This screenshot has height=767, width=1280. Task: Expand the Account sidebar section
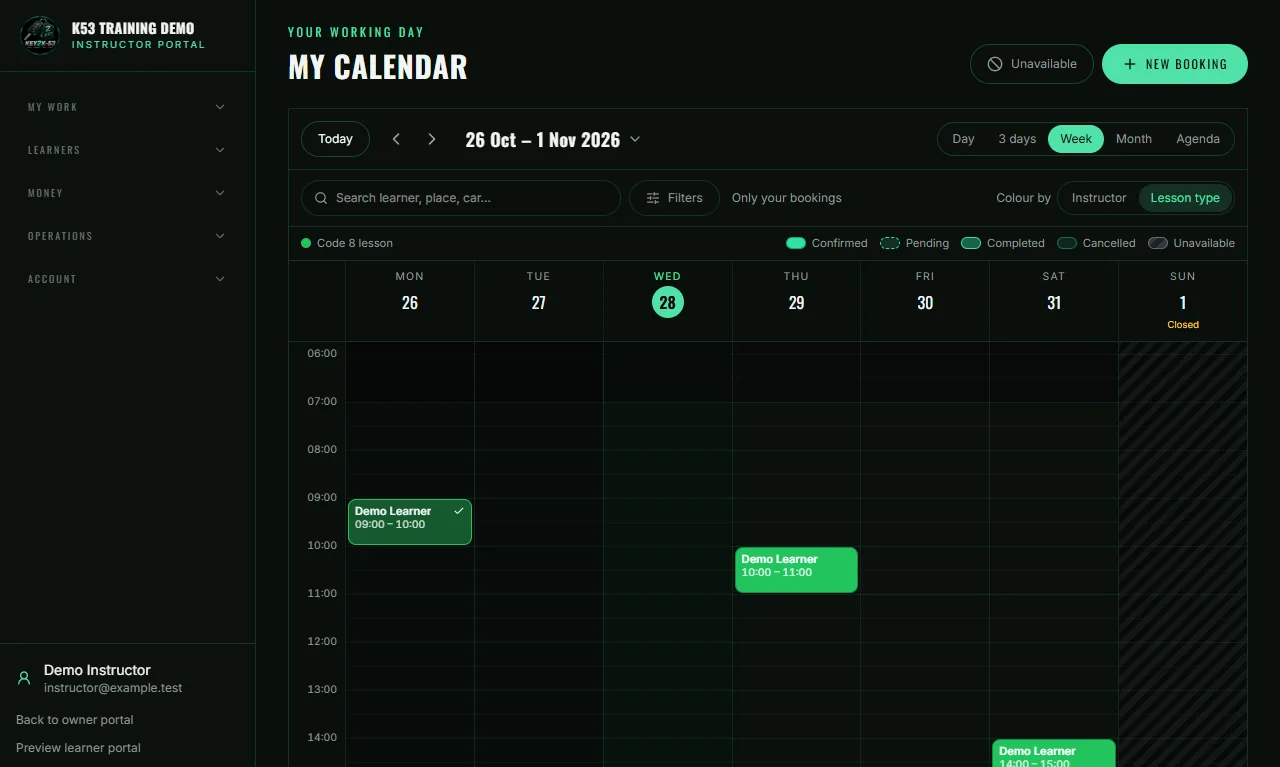click(x=127, y=279)
